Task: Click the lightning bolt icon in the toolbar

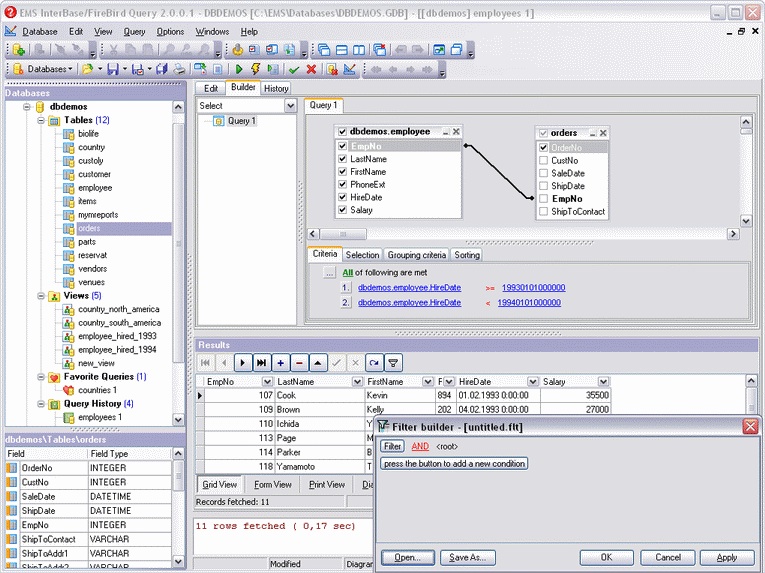Action: (255, 70)
